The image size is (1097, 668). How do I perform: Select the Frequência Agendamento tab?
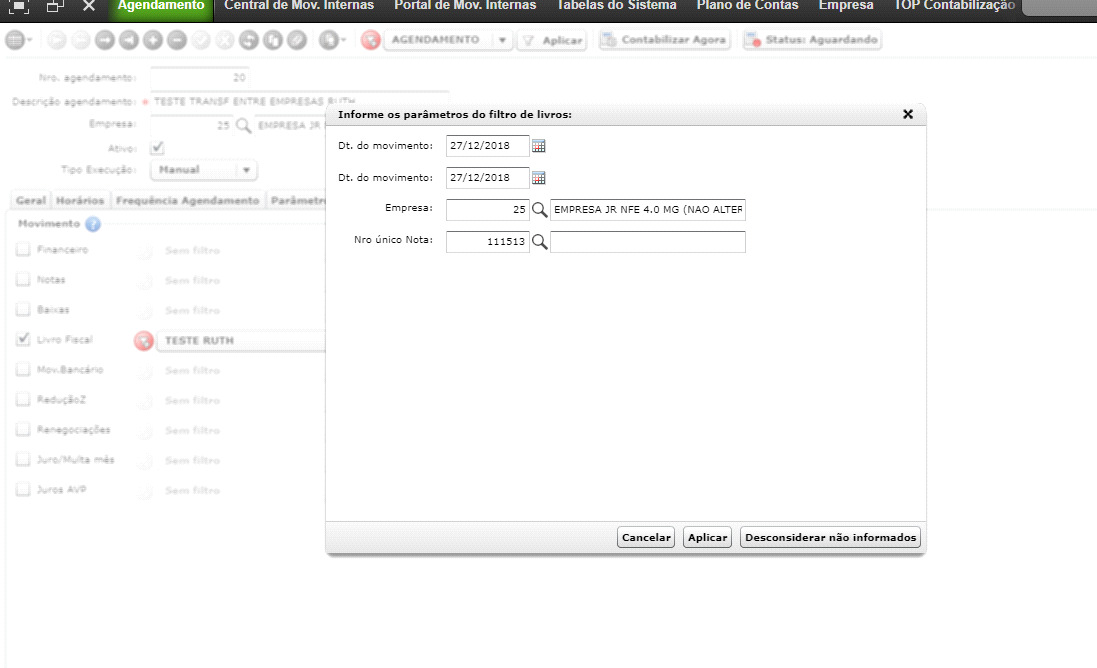coord(187,201)
